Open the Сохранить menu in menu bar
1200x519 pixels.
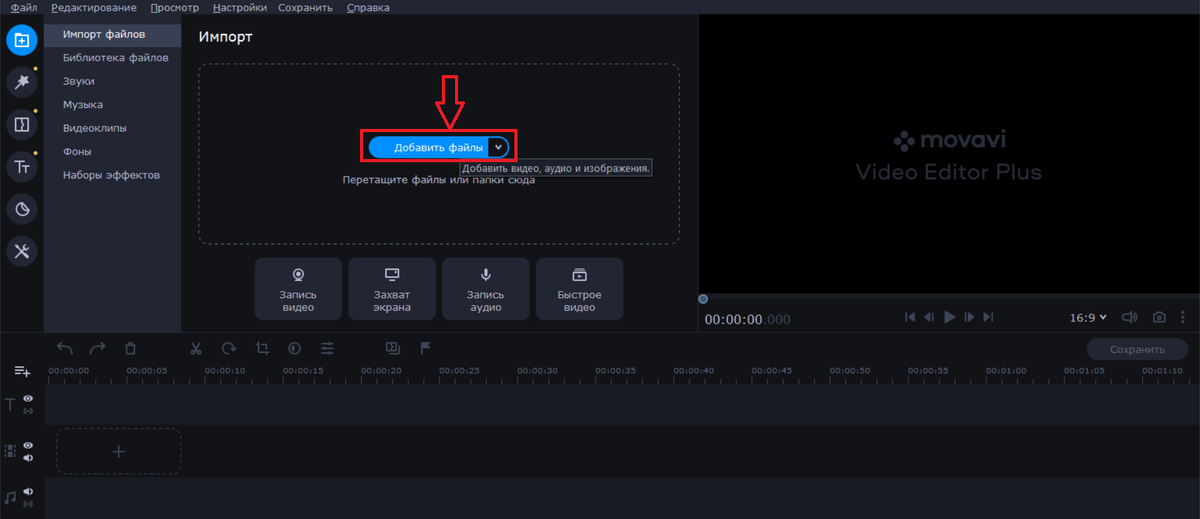(307, 8)
